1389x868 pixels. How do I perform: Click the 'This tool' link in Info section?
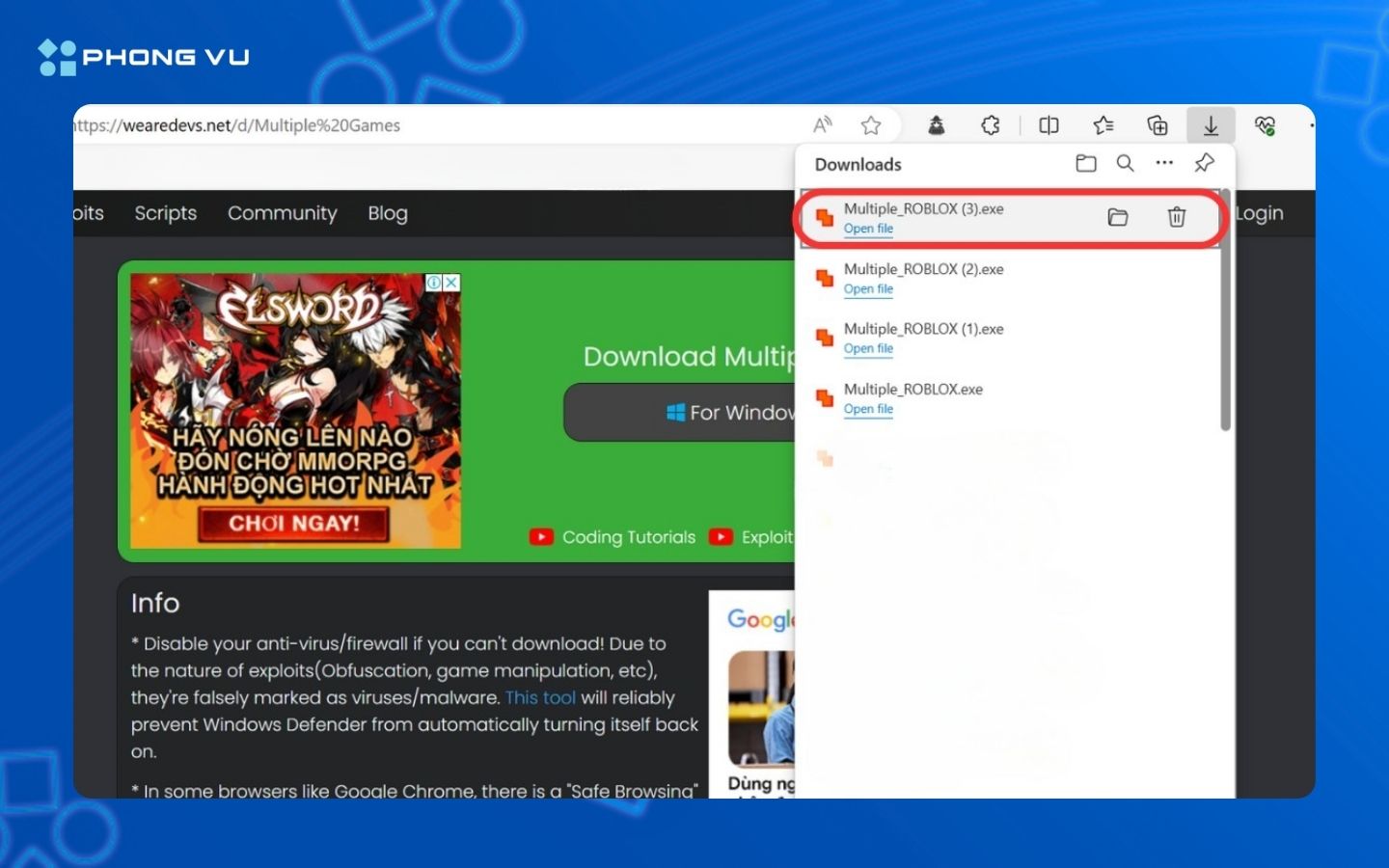(541, 697)
